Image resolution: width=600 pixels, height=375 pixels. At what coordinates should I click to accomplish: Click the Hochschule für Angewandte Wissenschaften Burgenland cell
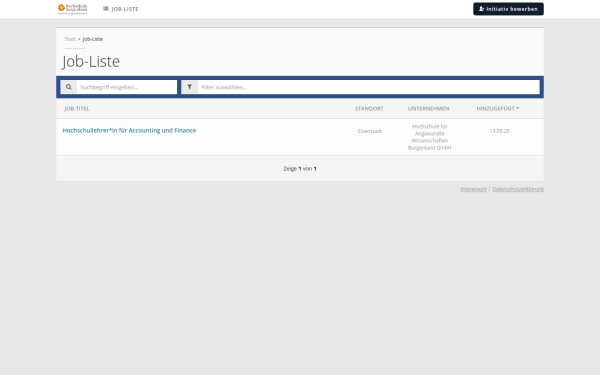click(x=429, y=137)
